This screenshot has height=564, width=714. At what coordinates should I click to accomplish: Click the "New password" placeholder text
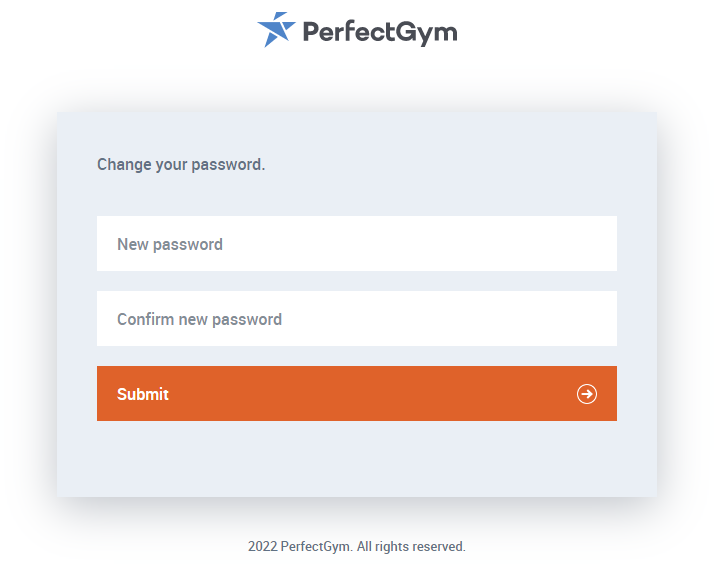[x=170, y=244]
